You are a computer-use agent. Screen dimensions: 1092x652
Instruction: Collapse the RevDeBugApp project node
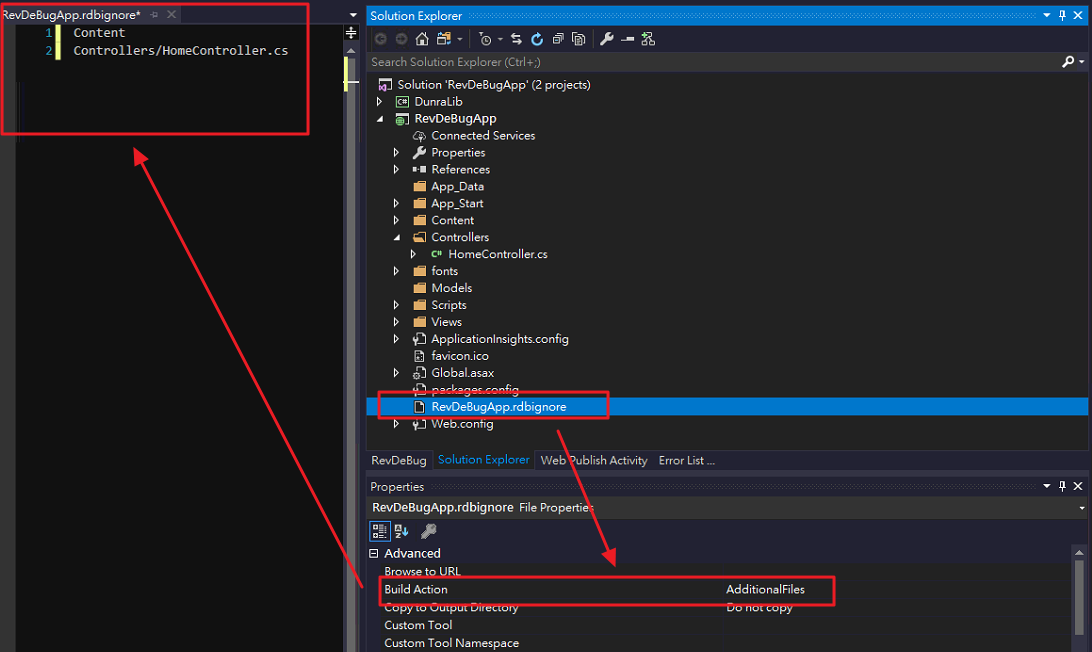coord(380,118)
